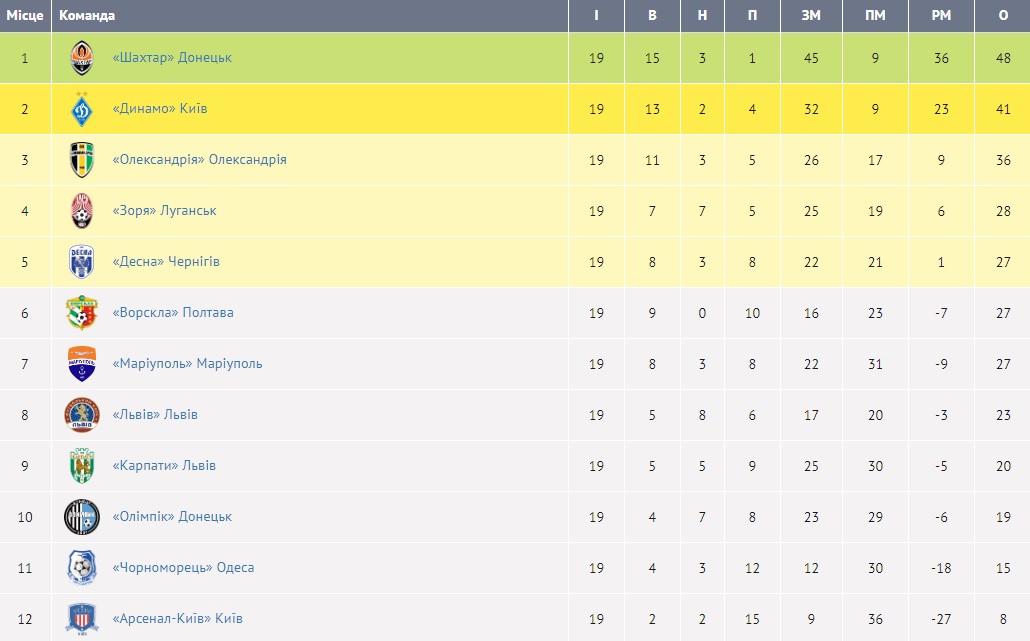
Task: Open the «Шахтар» Донецьк team link
Action: coord(172,58)
